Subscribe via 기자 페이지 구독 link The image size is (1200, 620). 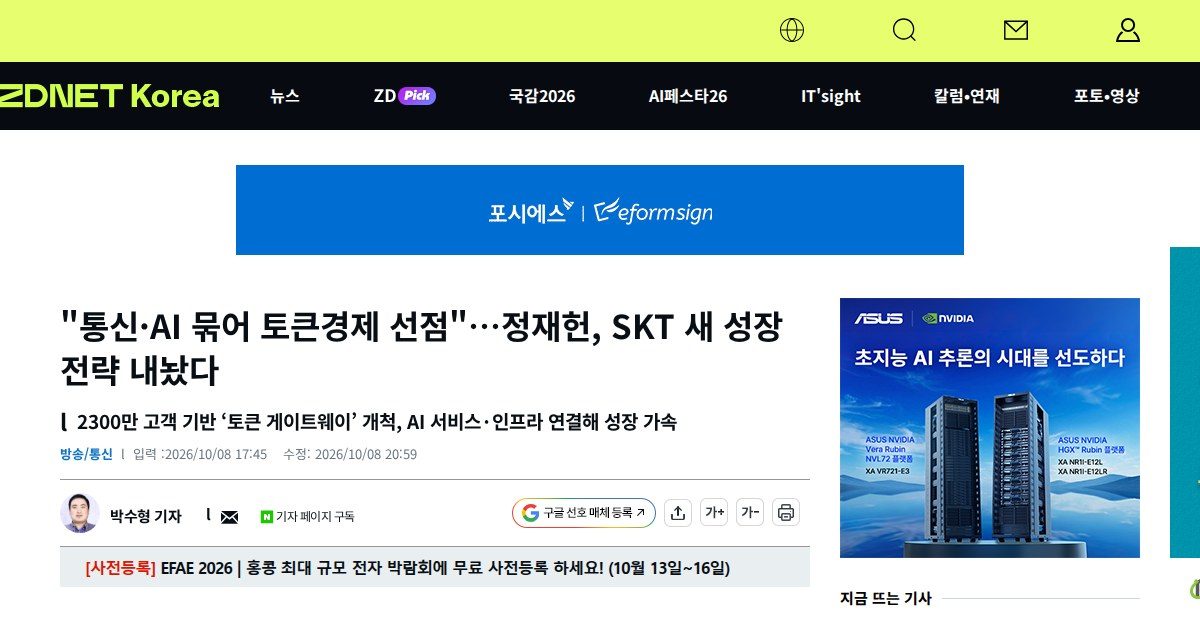(x=307, y=517)
